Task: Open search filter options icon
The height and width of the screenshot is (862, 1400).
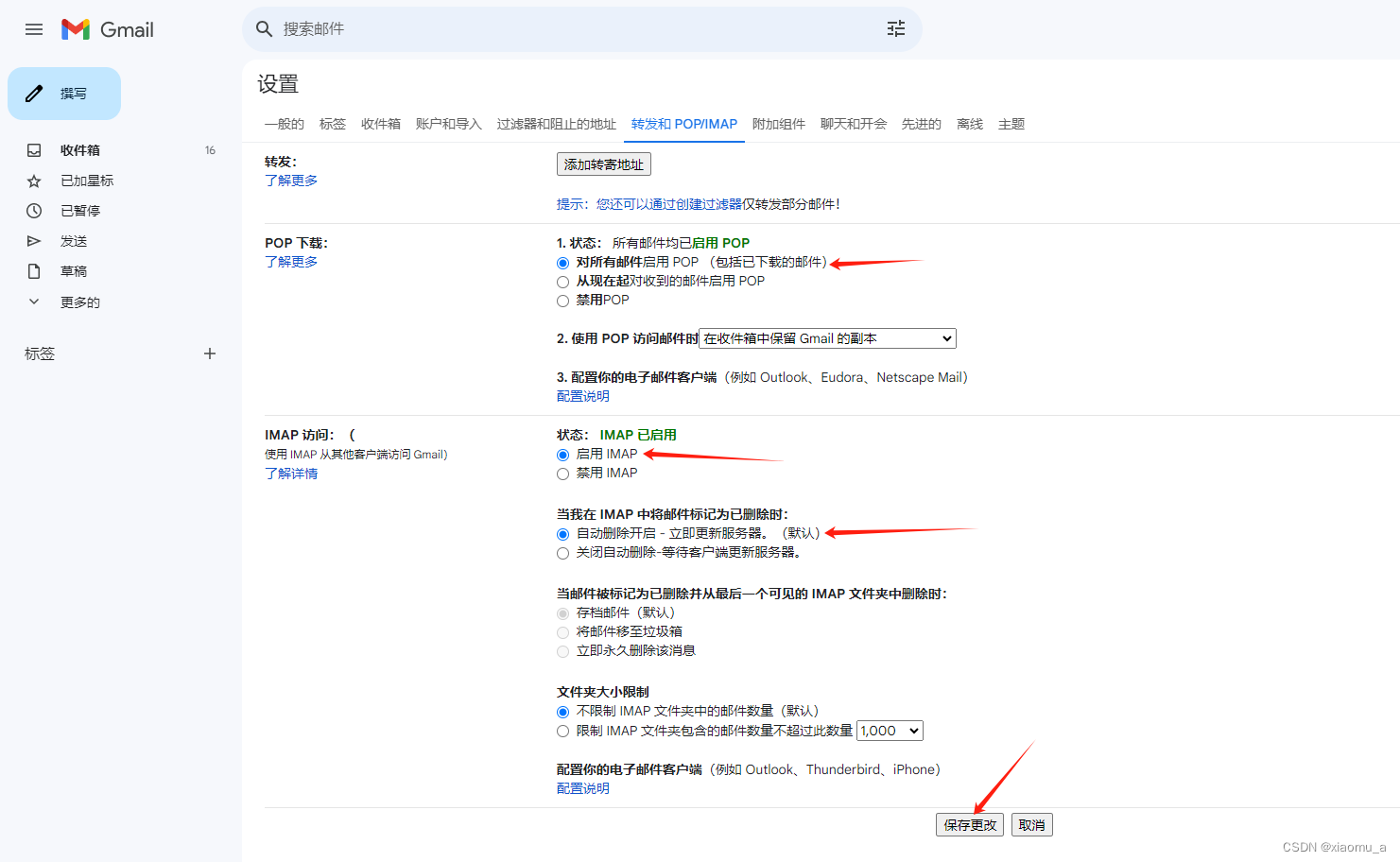Action: point(896,29)
